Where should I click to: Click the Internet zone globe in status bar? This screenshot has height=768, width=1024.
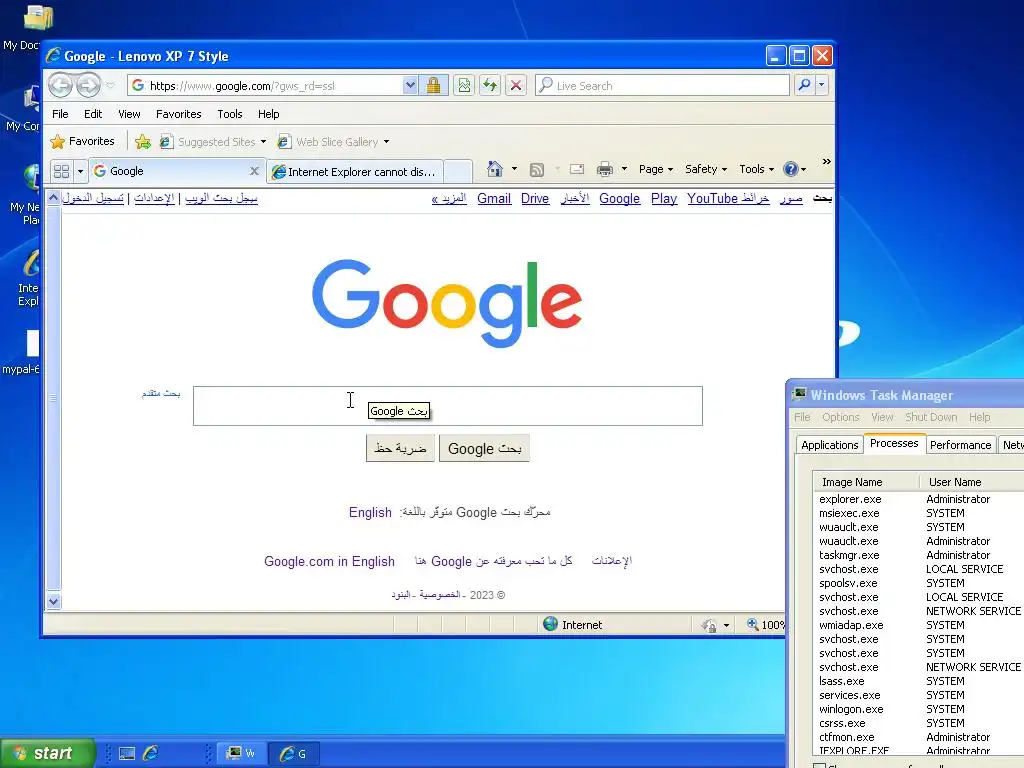[x=551, y=624]
